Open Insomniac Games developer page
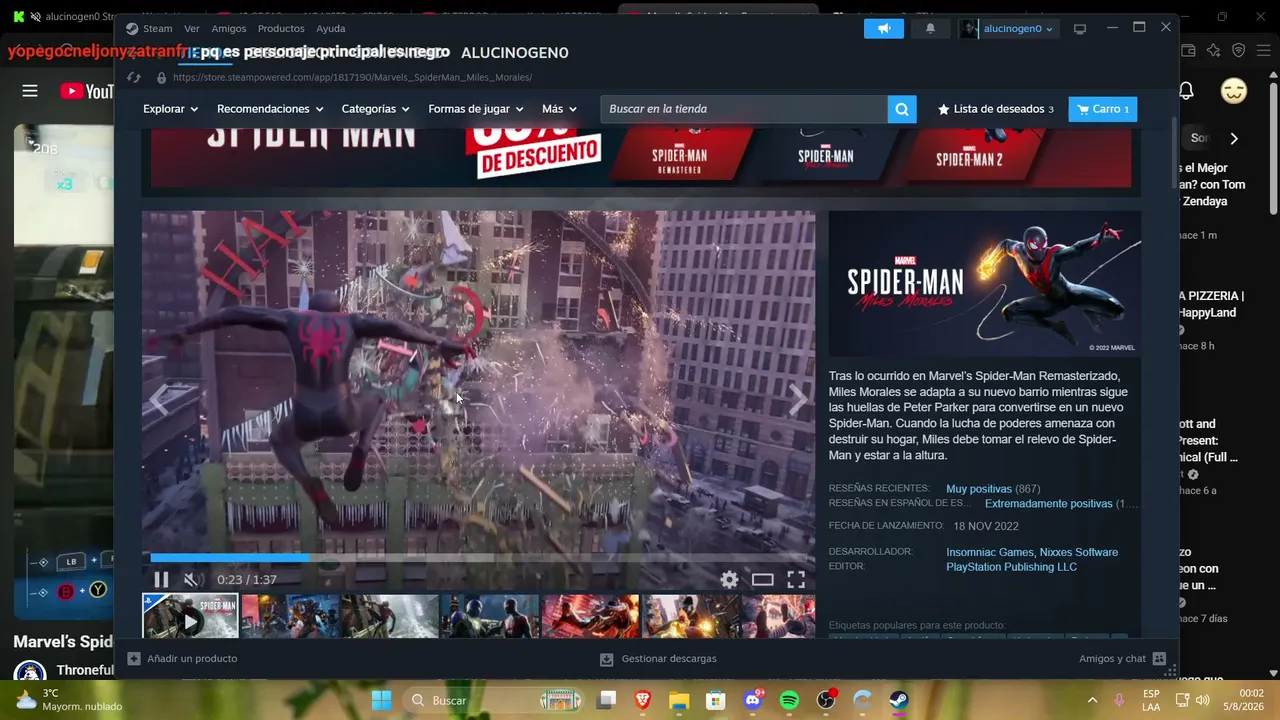 tap(989, 552)
